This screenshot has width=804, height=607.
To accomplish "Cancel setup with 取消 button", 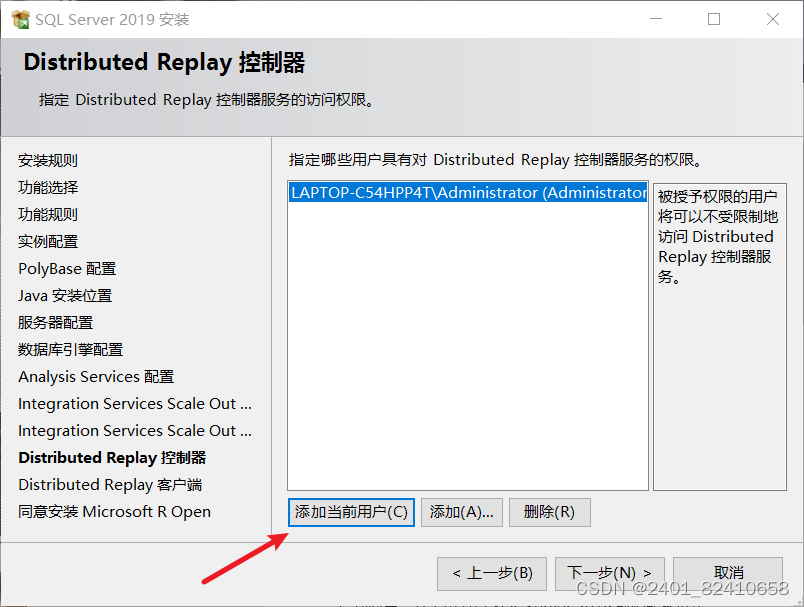I will [728, 573].
